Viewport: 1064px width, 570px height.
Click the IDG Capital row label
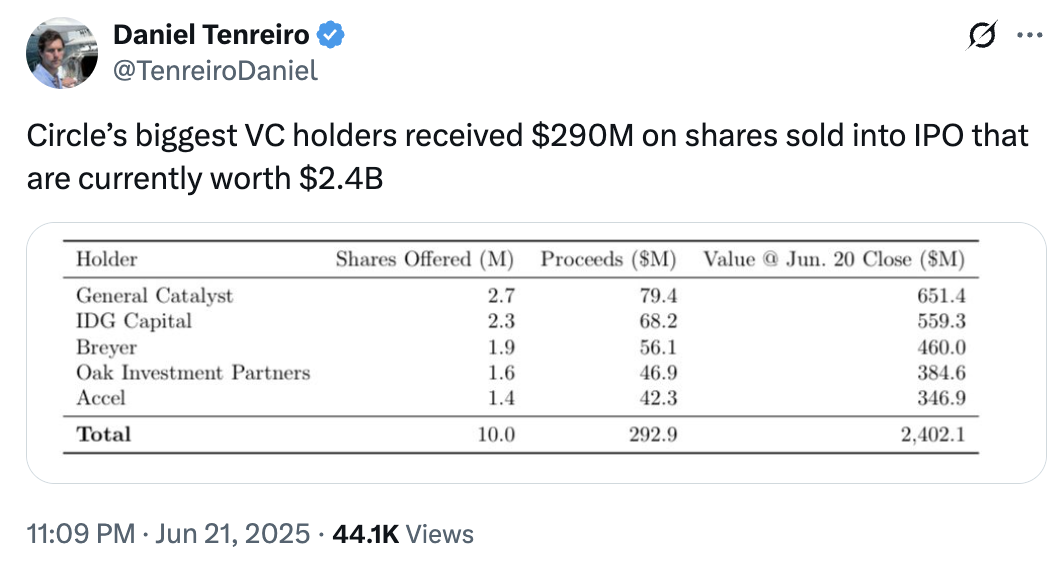(134, 321)
